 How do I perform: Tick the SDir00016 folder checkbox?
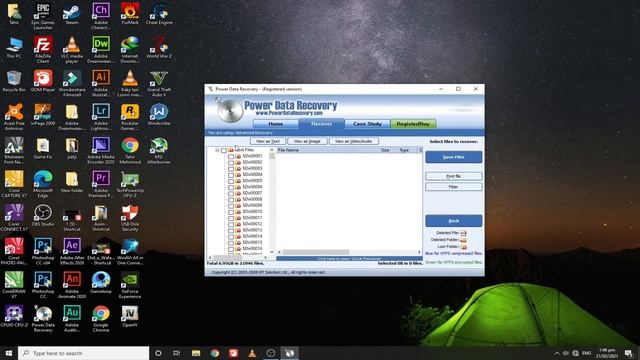(x=231, y=249)
